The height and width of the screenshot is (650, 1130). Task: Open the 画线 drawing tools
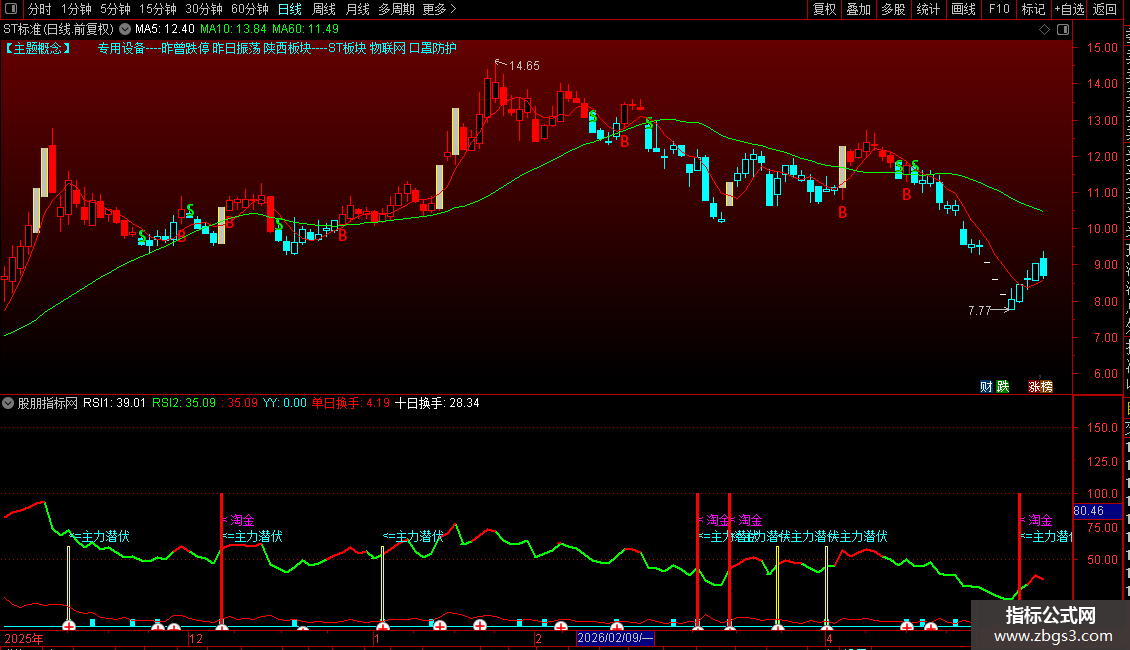[x=963, y=9]
